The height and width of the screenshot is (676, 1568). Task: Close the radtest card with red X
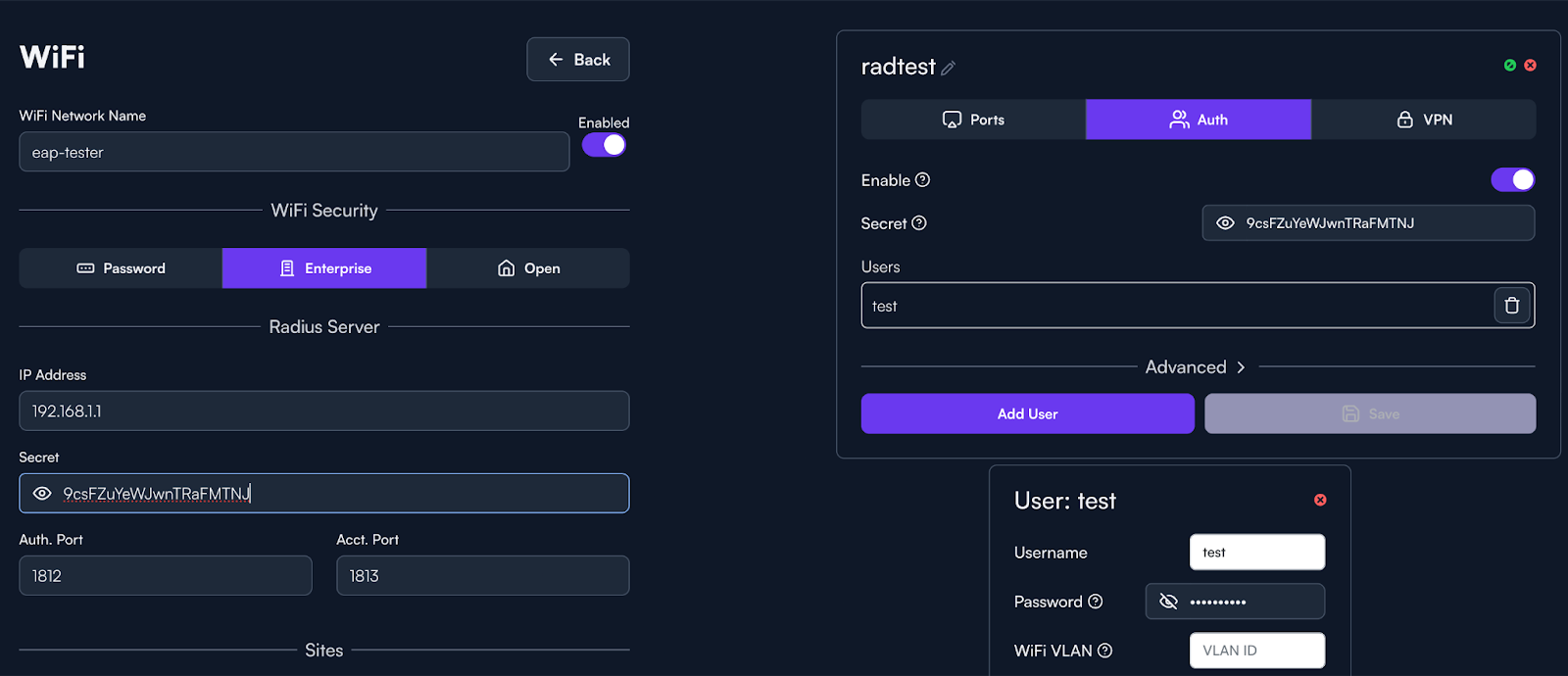tap(1530, 66)
